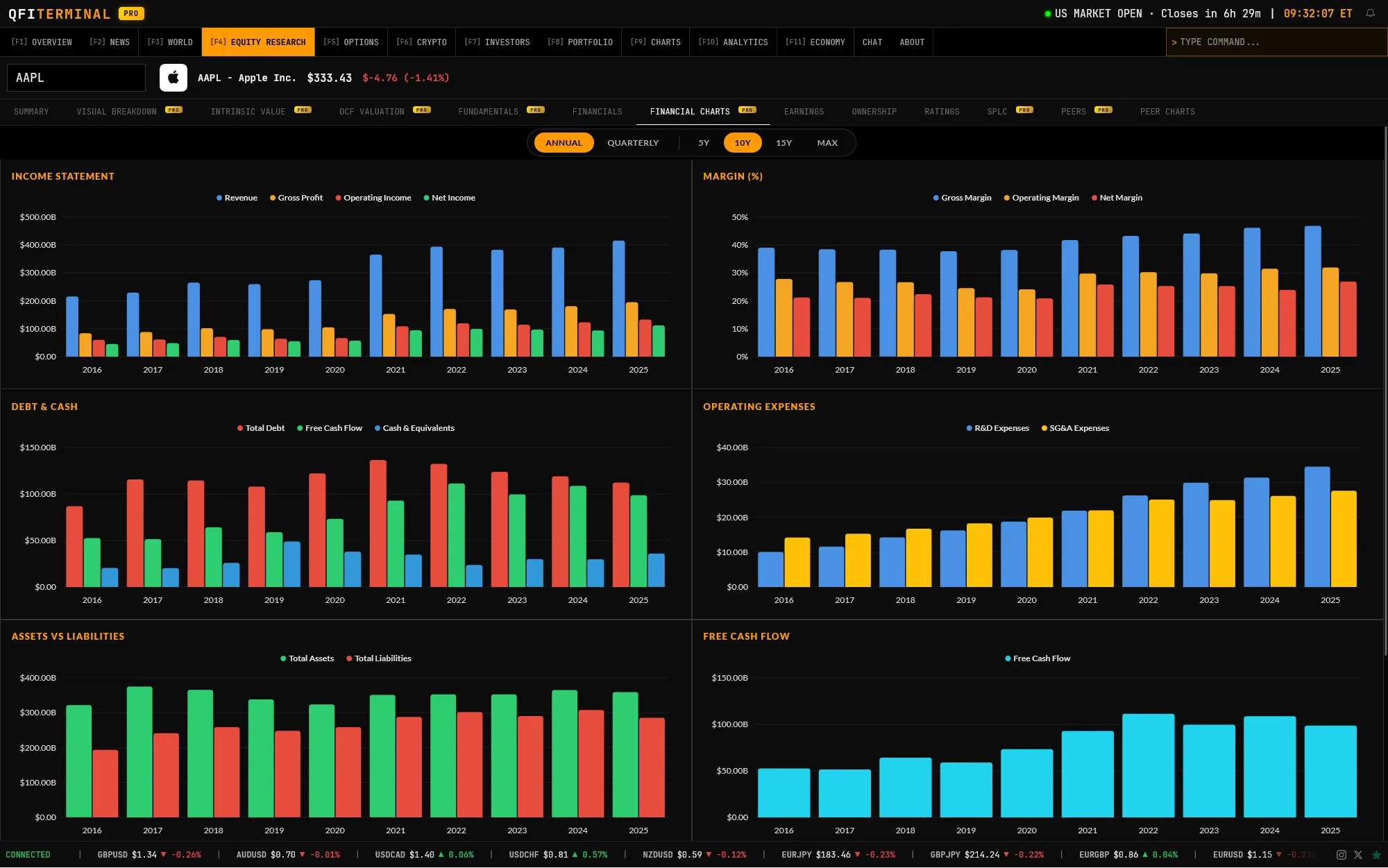The image size is (1388, 868).
Task: Open the F2 News tab
Action: [x=110, y=42]
